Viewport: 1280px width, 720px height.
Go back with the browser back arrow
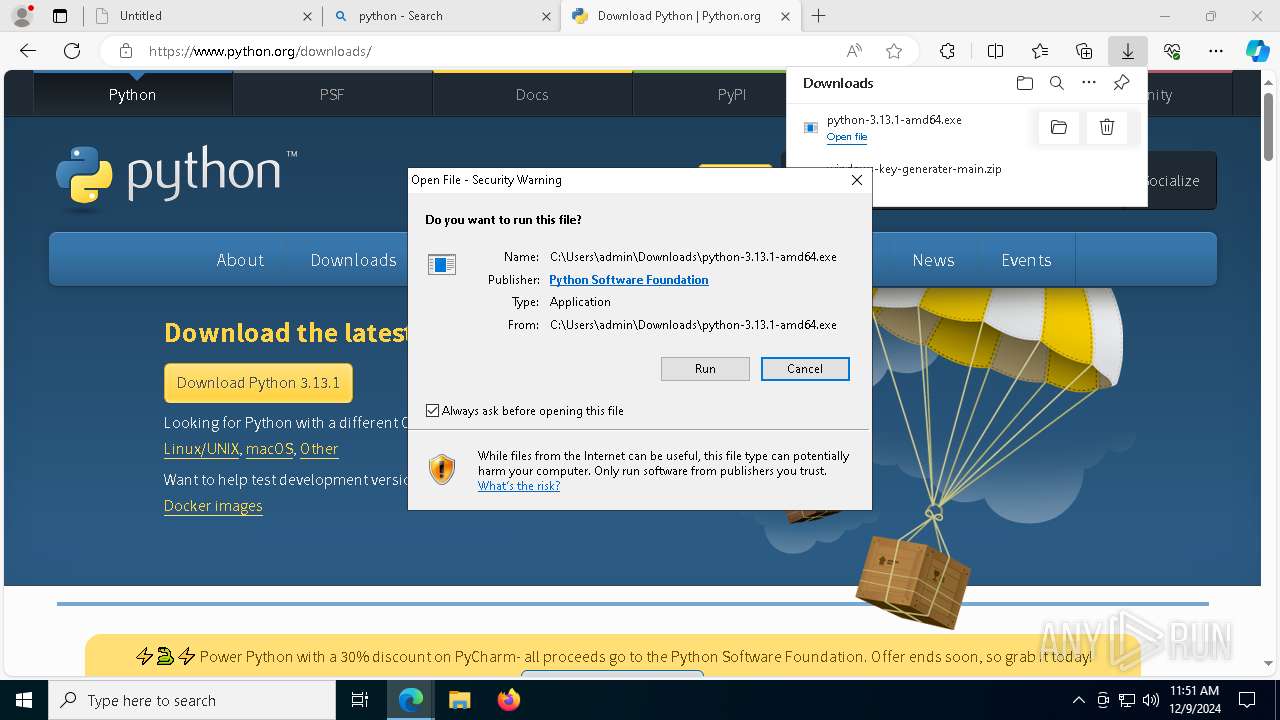[x=28, y=51]
